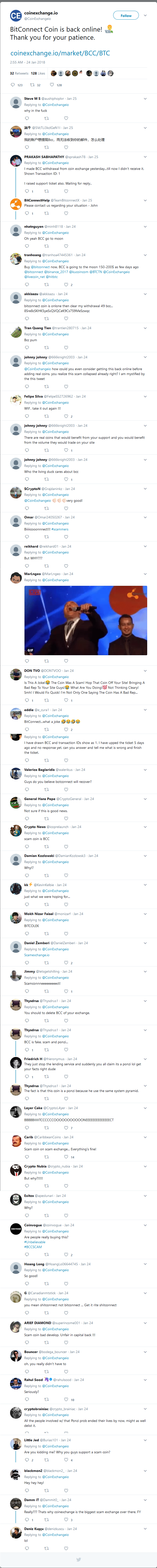This screenshot has width=157, height=1568.
Task: Play the GIF in MarLngeo's reply
Action: pyautogui.click(x=85, y=620)
